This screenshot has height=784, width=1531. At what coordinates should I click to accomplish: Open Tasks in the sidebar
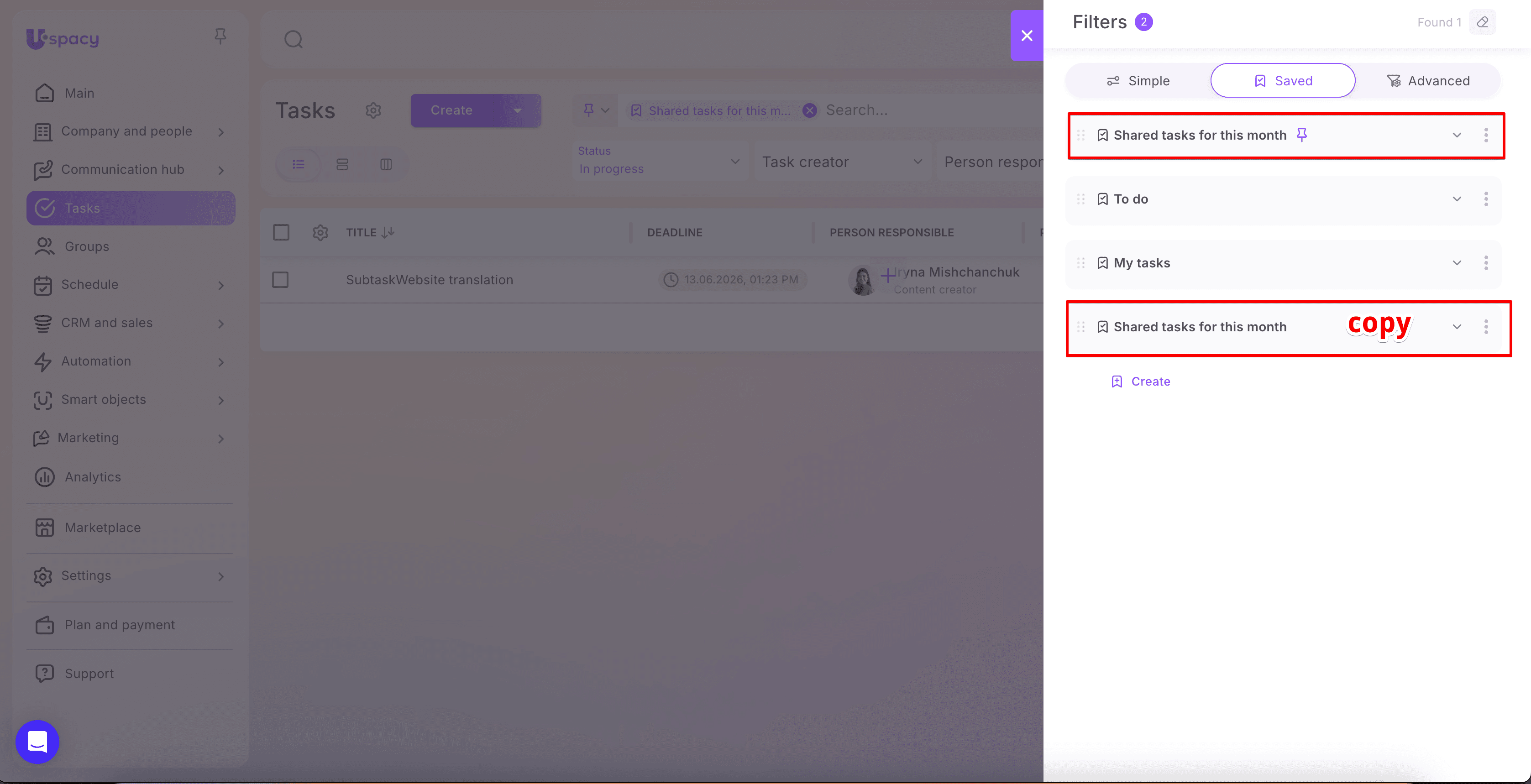click(x=131, y=208)
